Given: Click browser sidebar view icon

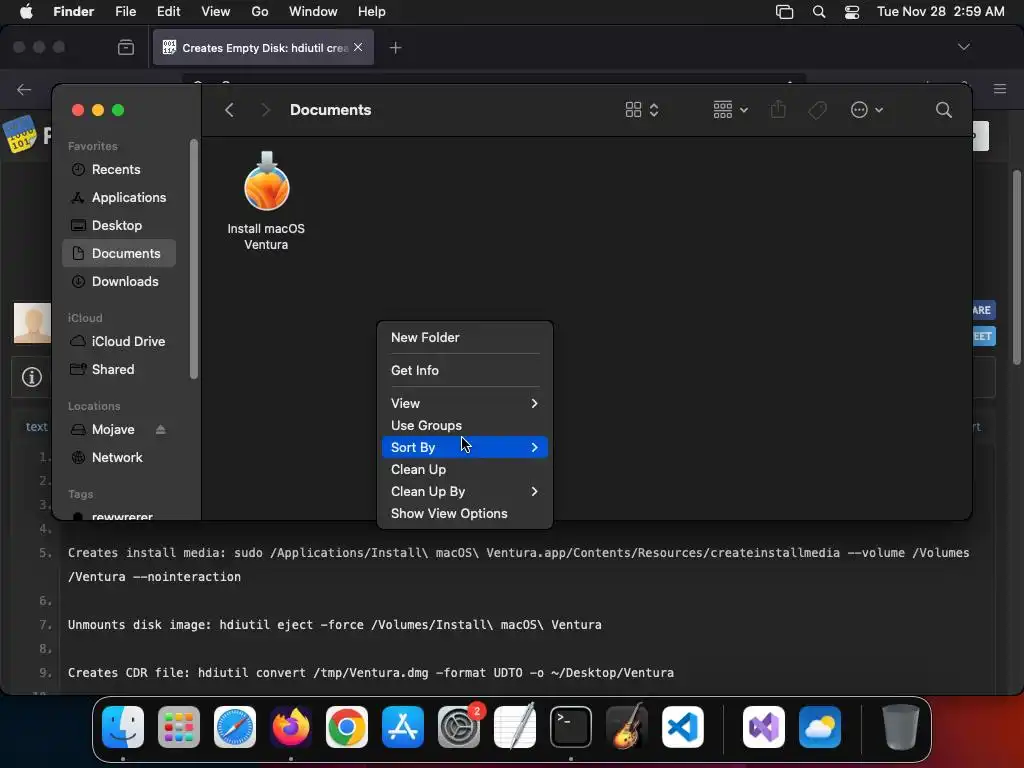Looking at the screenshot, I should (126, 48).
